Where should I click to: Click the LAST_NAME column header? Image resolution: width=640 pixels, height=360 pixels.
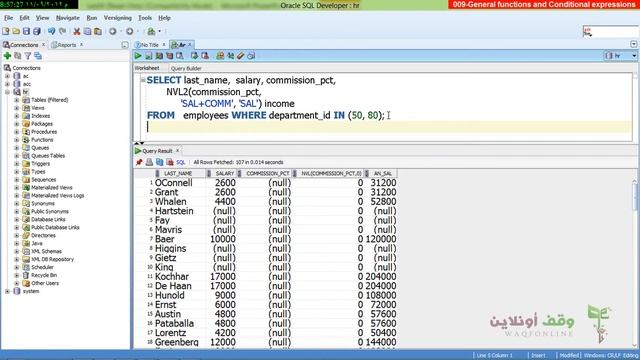[178, 173]
